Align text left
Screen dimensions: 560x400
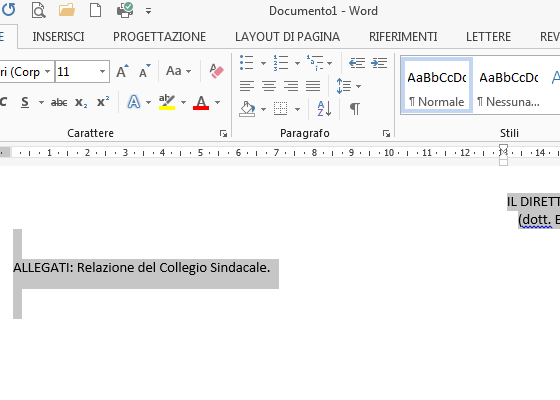(x=247, y=86)
